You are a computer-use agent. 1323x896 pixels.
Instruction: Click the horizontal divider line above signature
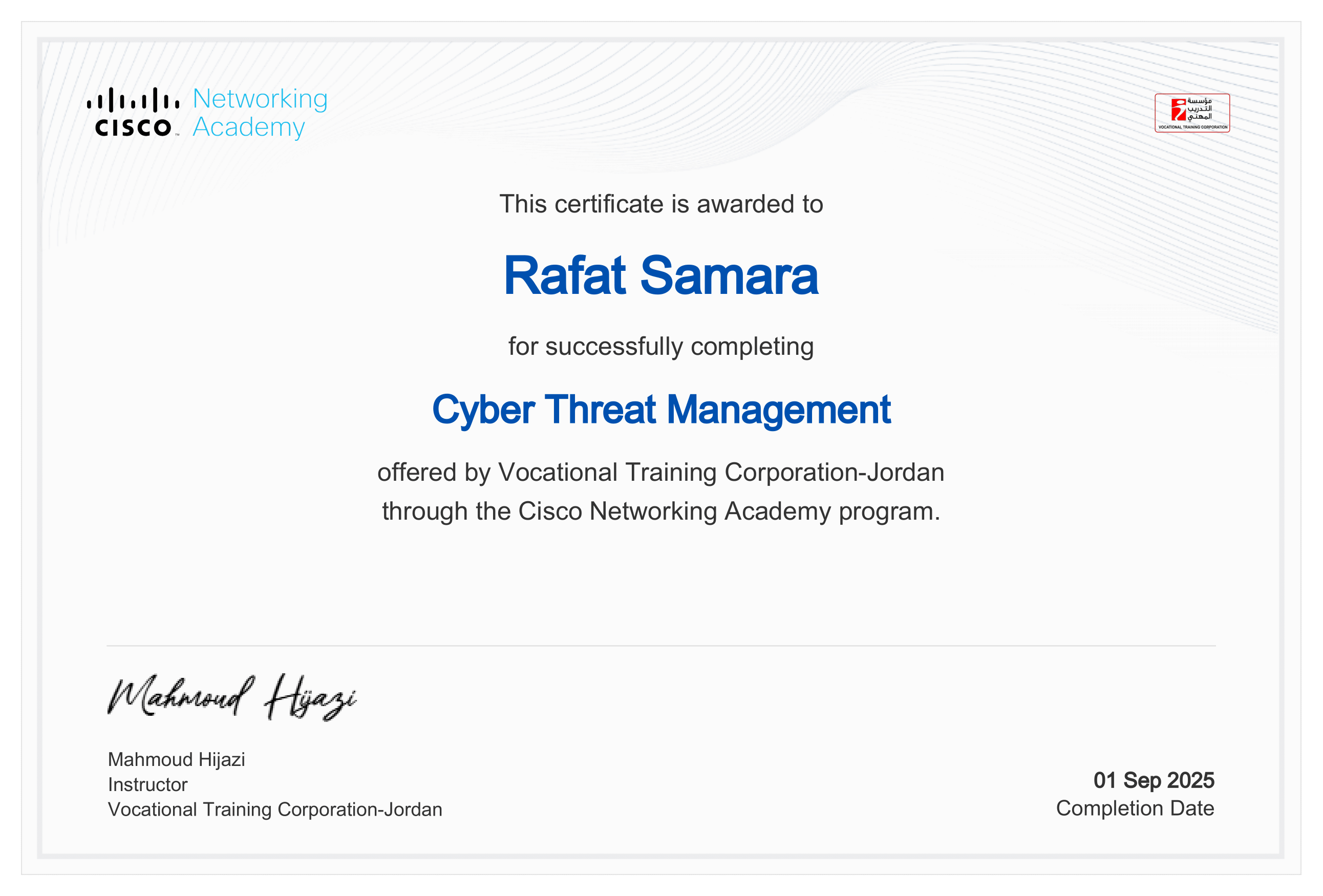click(660, 646)
